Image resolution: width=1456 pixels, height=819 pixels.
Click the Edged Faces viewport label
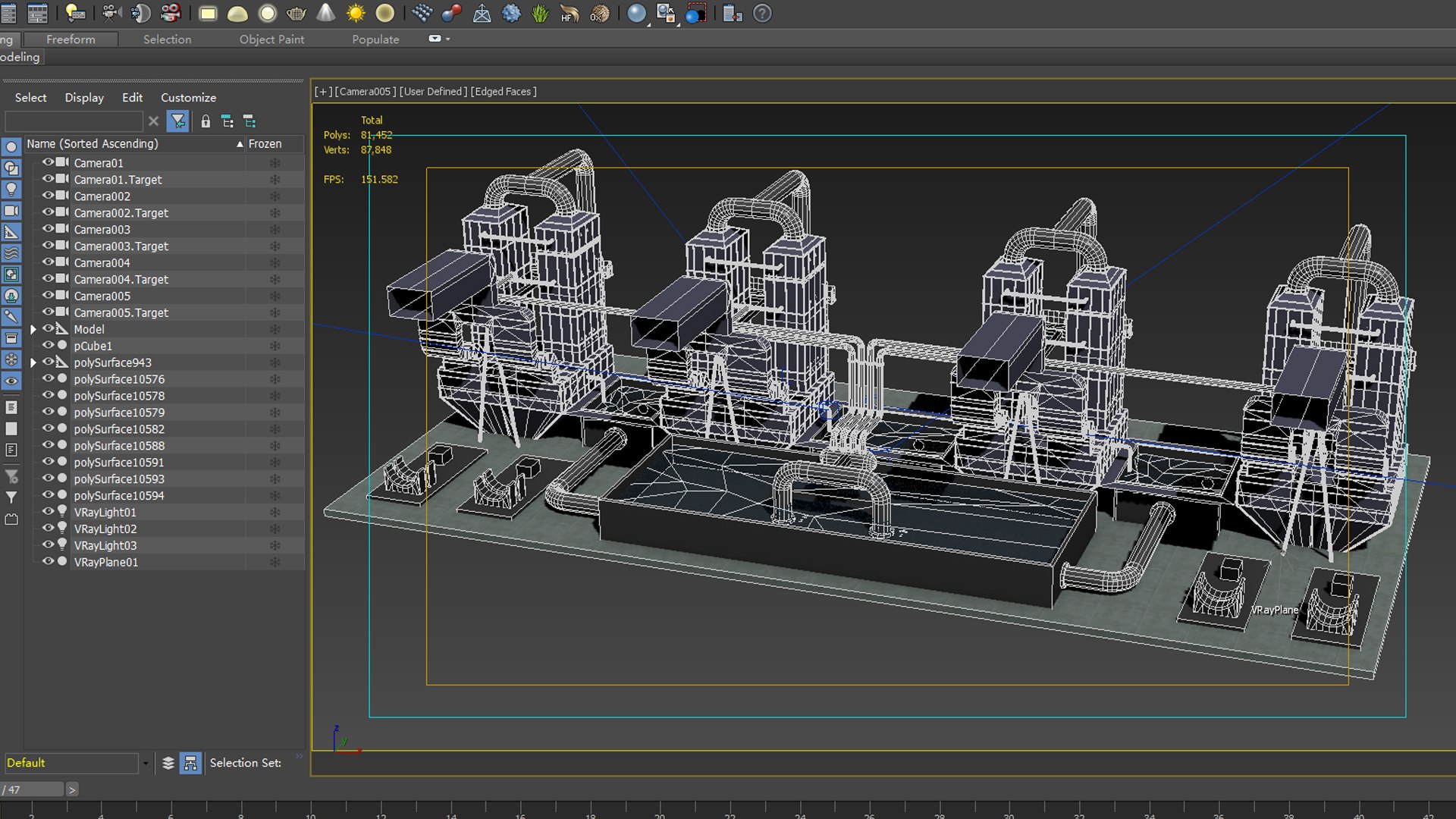coord(503,92)
